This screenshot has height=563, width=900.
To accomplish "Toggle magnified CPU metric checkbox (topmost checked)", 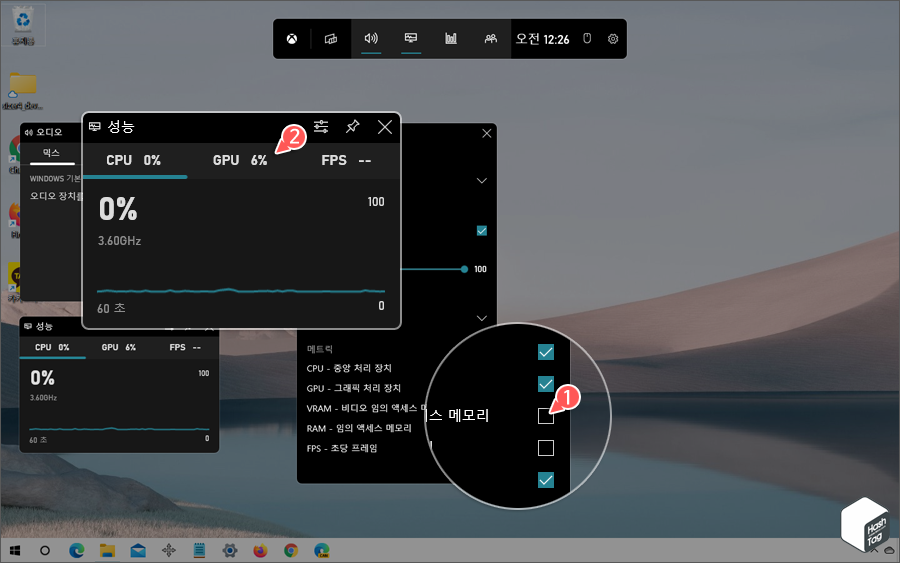I will click(x=546, y=352).
